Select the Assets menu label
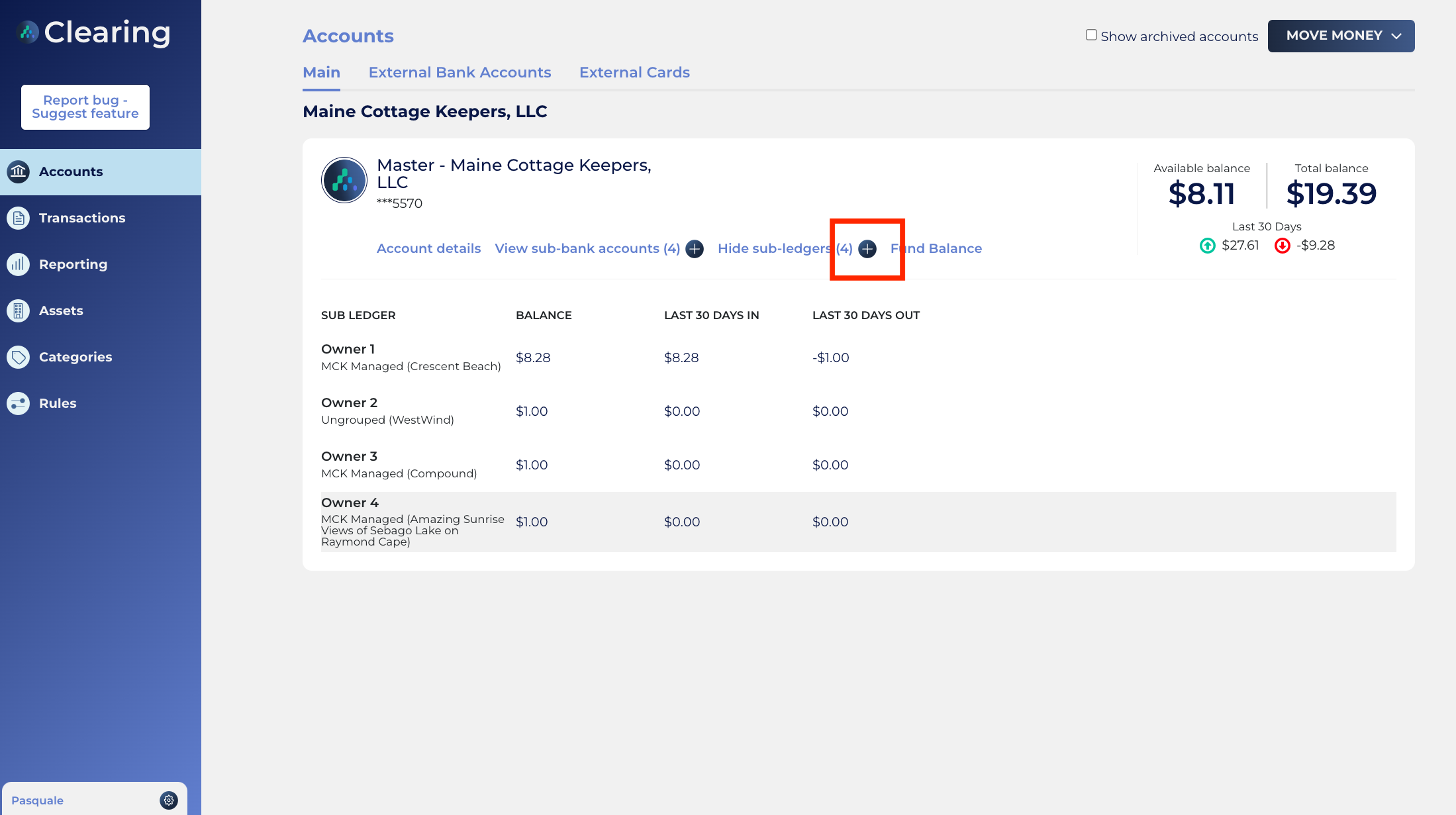Image resolution: width=1456 pixels, height=815 pixels. [x=61, y=311]
